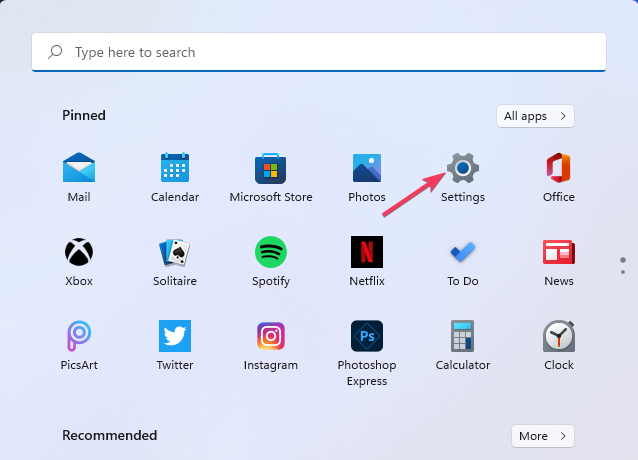Open Instagram from pinned apps
This screenshot has height=460, width=638.
271,336
